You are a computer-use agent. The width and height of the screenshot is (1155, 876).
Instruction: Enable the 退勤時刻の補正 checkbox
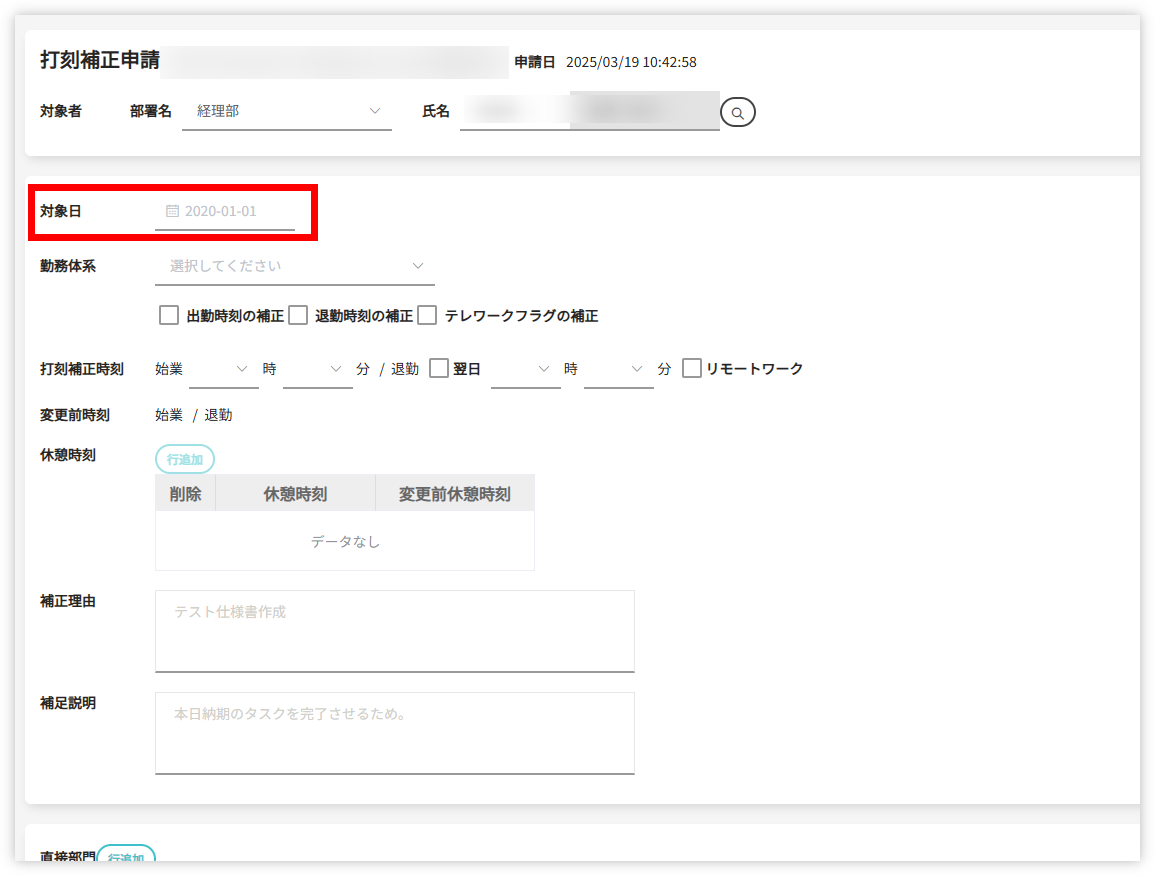pyautogui.click(x=298, y=316)
